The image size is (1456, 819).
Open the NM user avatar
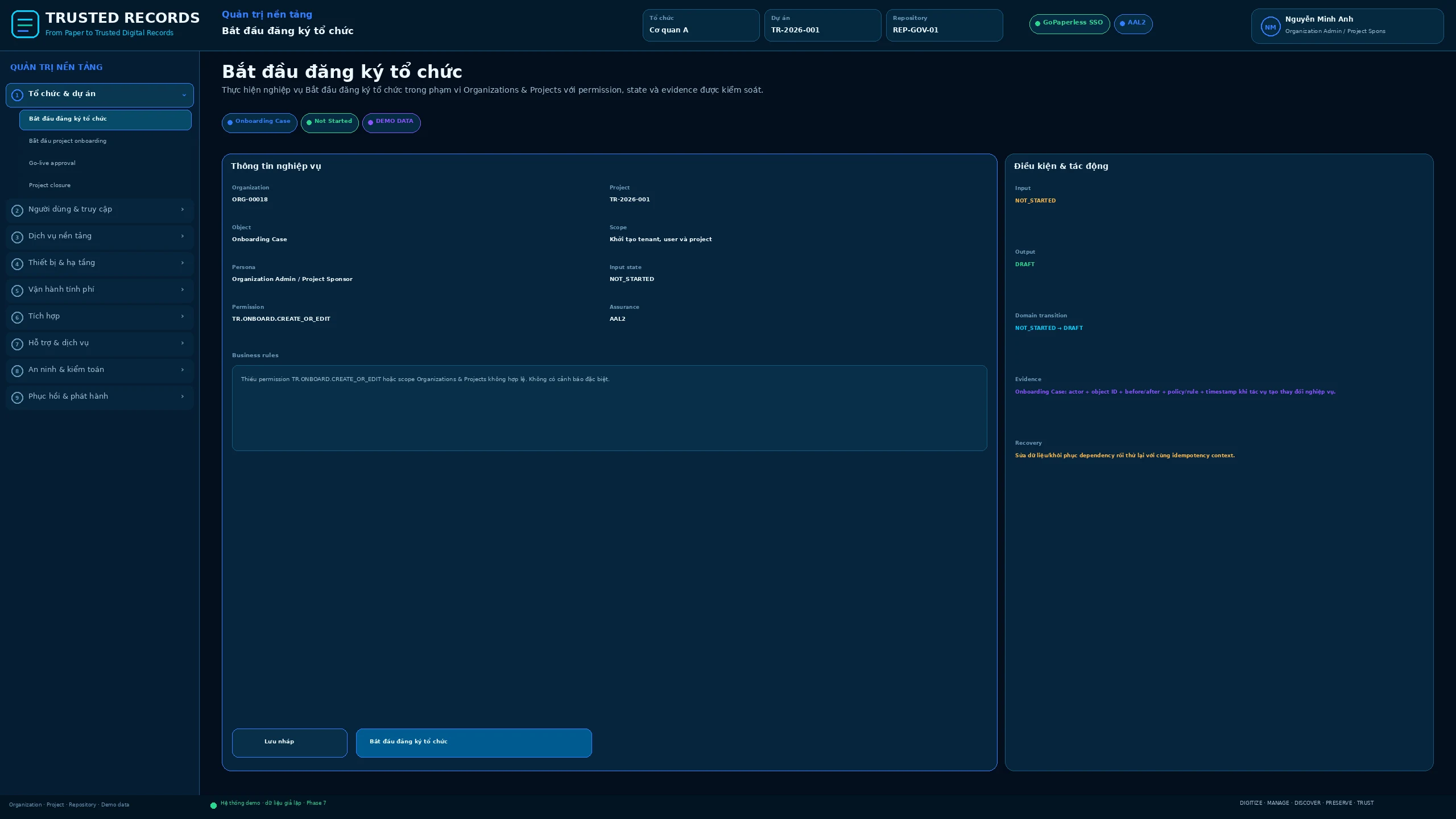tap(1270, 27)
